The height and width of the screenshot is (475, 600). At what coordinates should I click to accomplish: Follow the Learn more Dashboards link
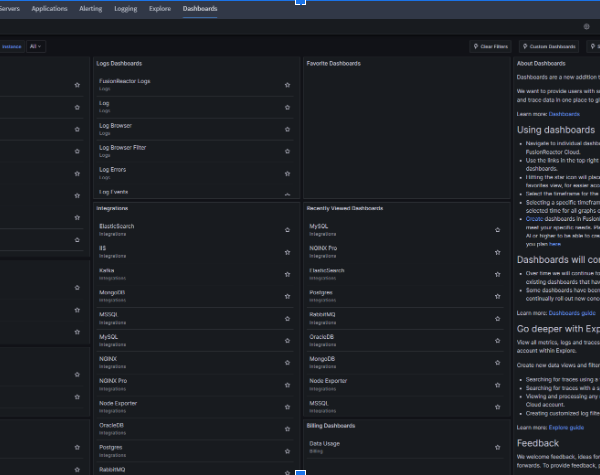(x=564, y=114)
